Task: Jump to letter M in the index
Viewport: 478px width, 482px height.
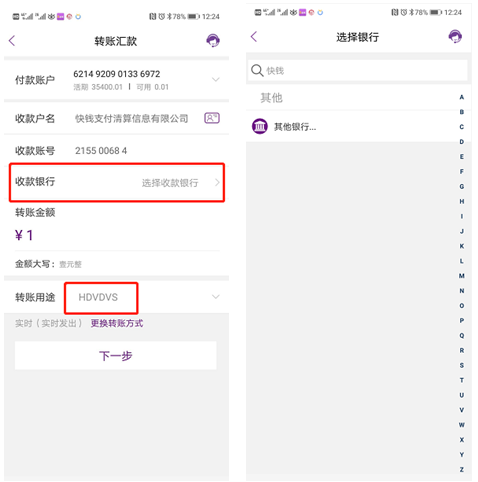Action: tap(462, 276)
